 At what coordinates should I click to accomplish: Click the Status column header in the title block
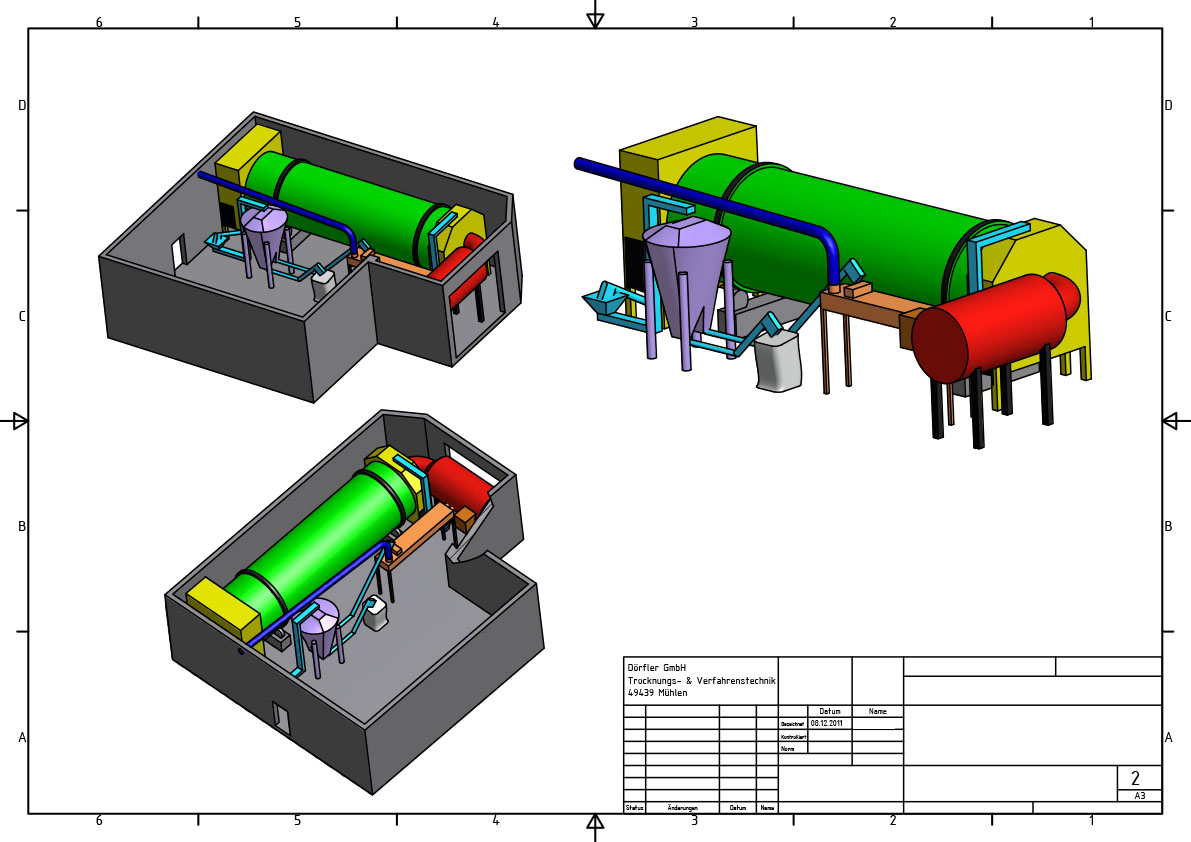(x=634, y=808)
